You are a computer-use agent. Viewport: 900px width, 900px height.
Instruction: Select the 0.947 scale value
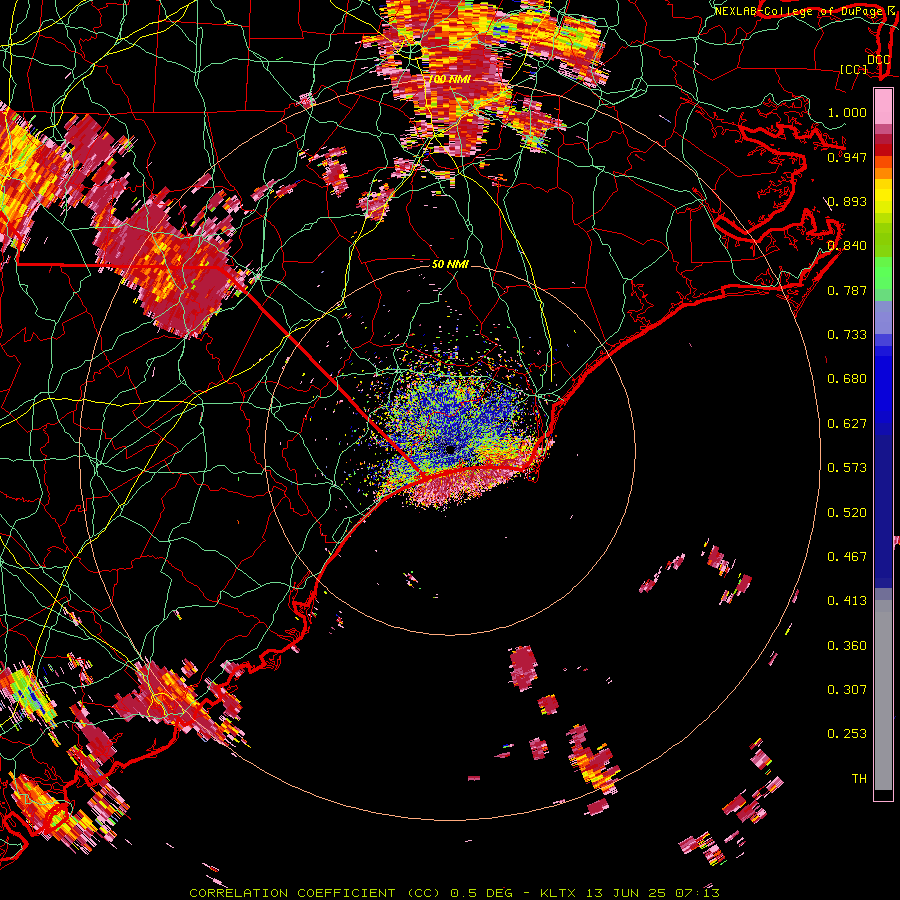pos(847,157)
